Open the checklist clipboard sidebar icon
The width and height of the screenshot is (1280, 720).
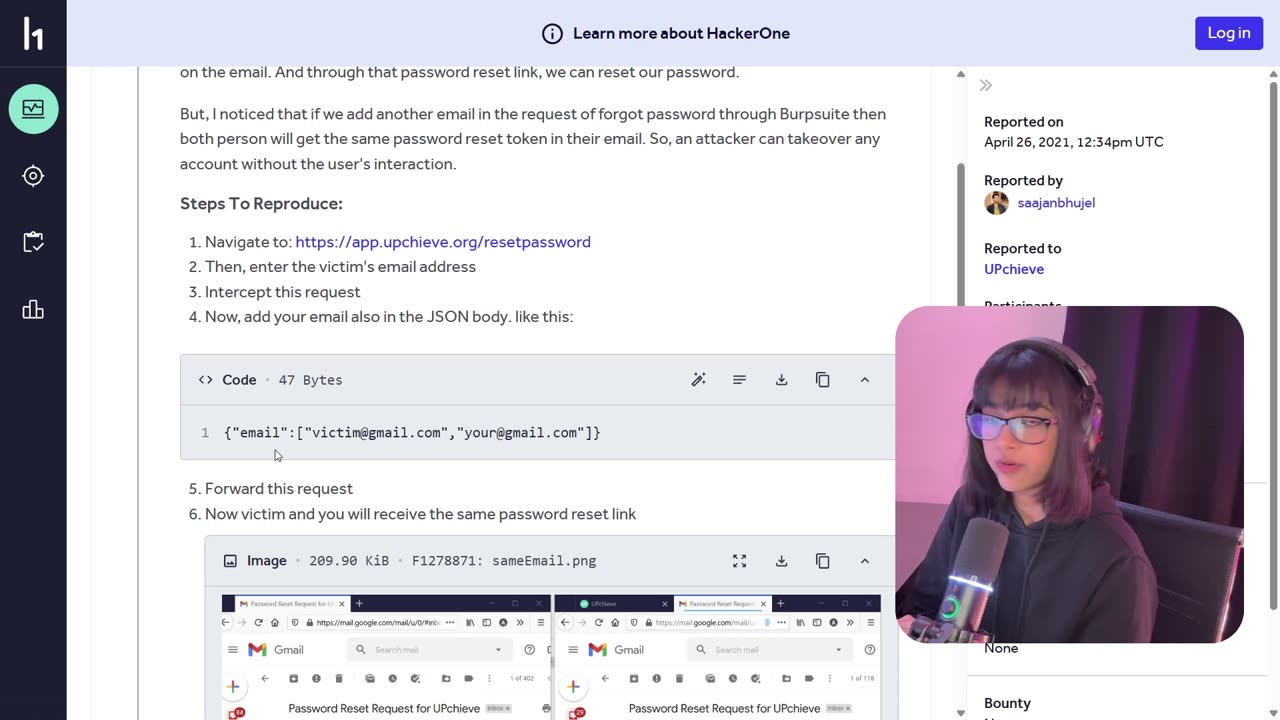tap(33, 242)
